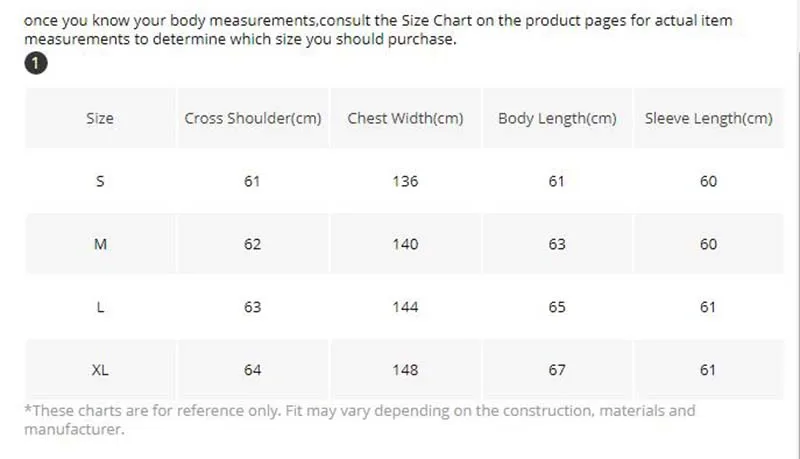
Task: Click the reference-only disclaimer text below the table
Action: (x=360, y=420)
